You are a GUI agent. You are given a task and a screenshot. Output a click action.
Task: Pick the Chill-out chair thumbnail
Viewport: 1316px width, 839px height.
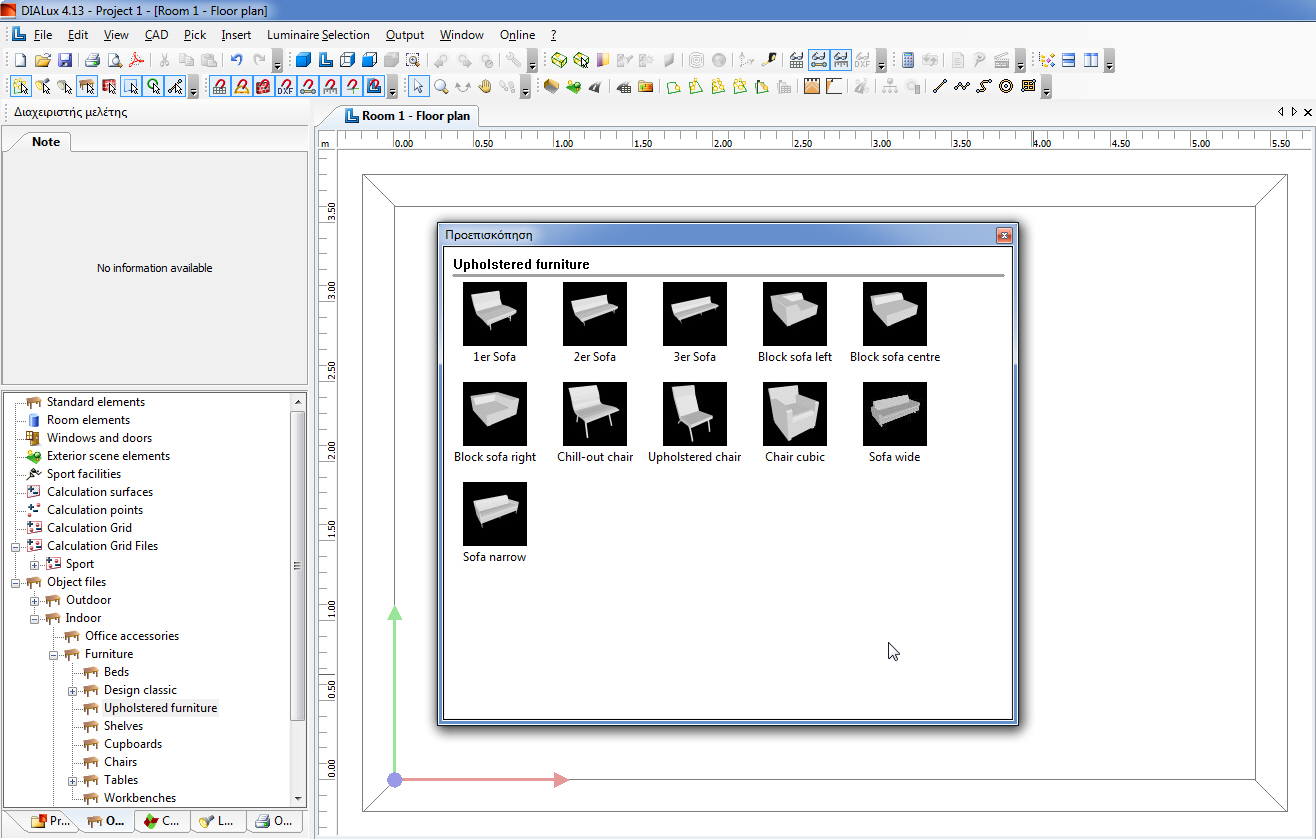point(595,414)
